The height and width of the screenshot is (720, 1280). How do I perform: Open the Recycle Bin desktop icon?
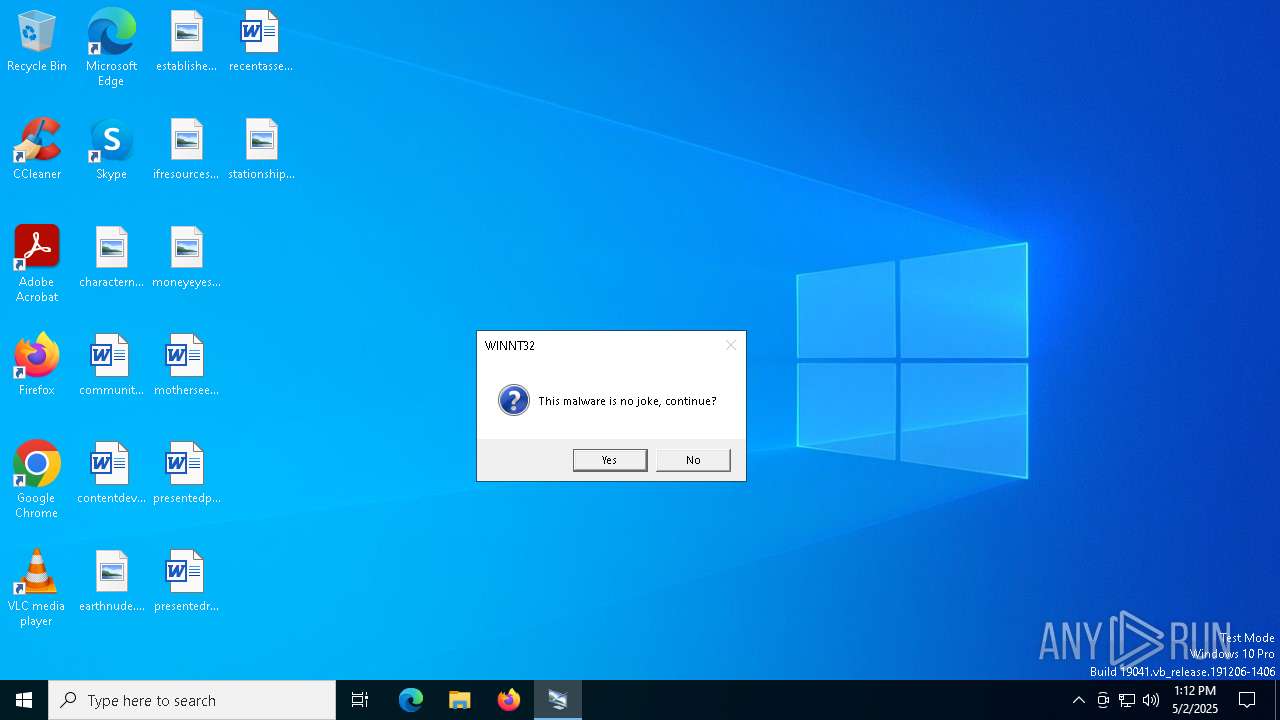pos(37,42)
